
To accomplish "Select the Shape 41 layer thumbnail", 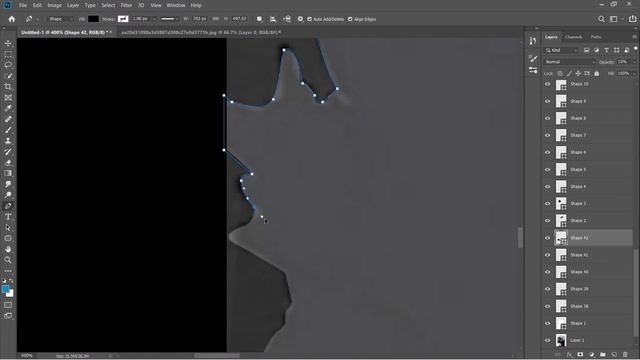I will tap(561, 255).
